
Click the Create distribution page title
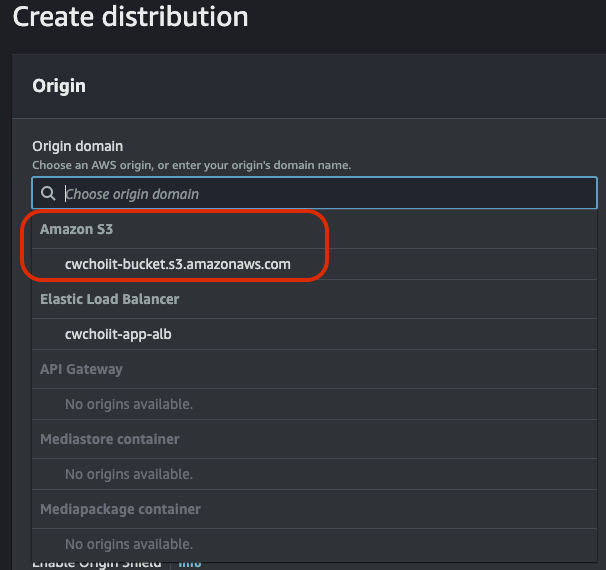tap(130, 17)
